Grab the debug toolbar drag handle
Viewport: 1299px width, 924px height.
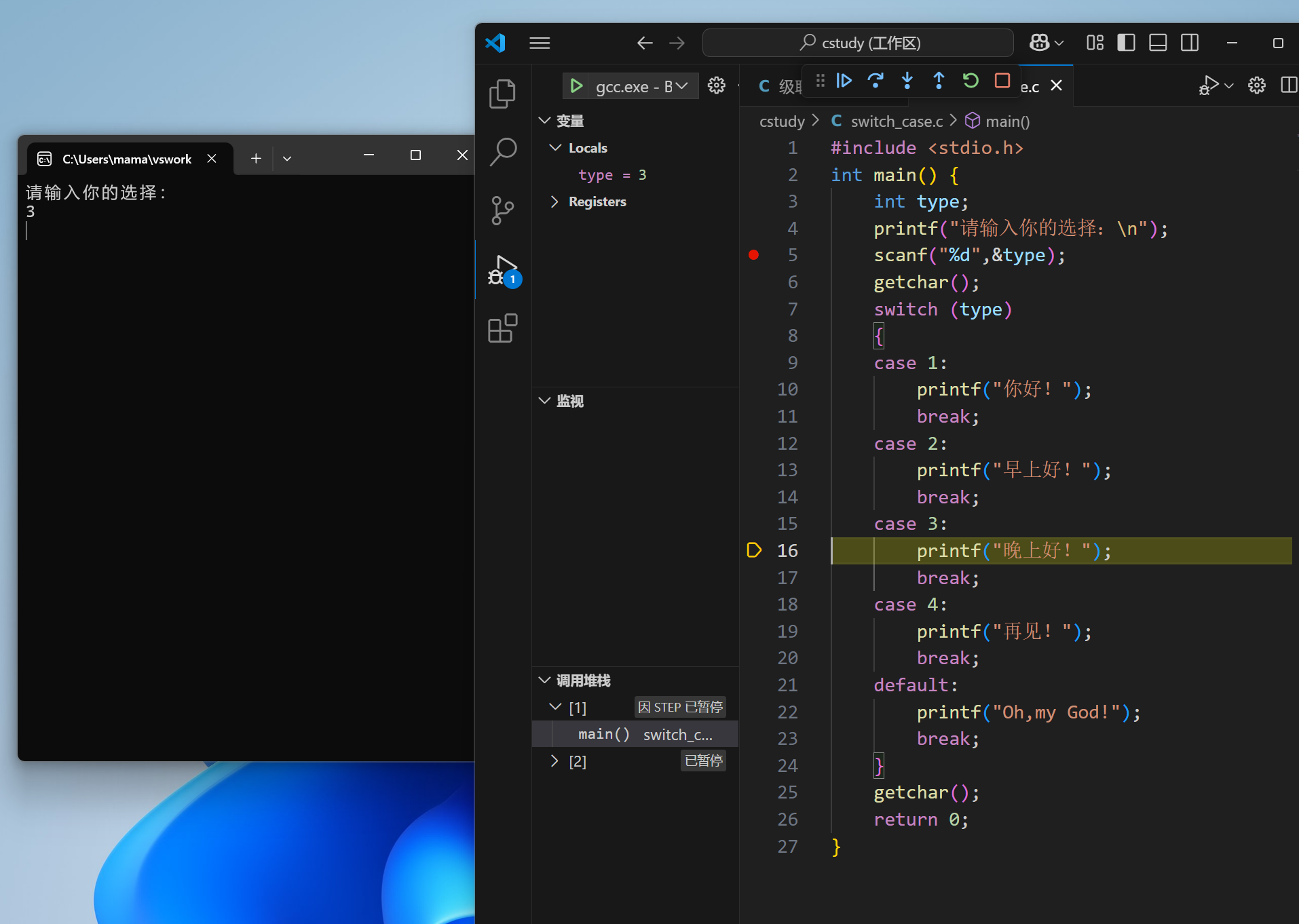tap(821, 81)
